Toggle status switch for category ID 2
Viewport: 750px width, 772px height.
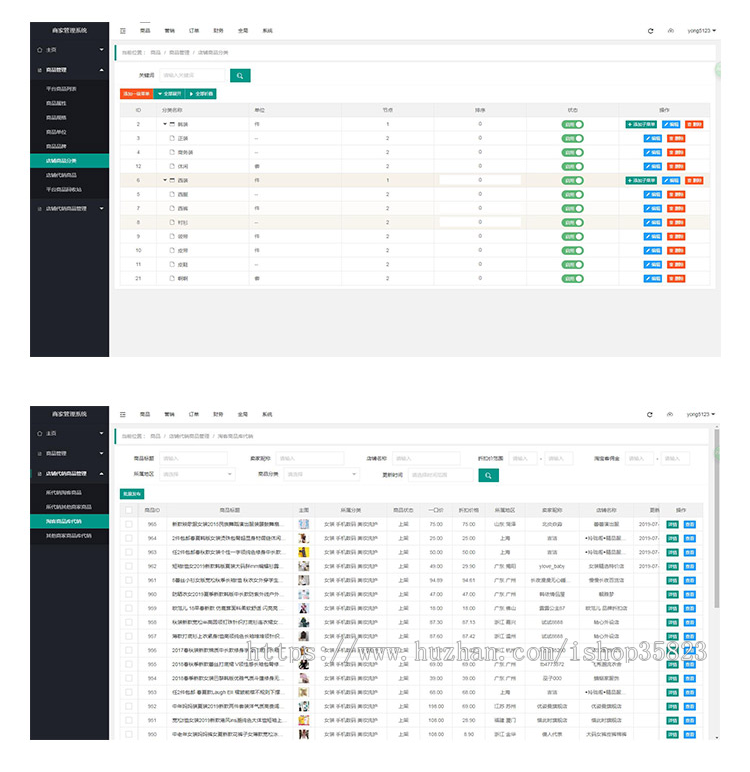[x=572, y=124]
